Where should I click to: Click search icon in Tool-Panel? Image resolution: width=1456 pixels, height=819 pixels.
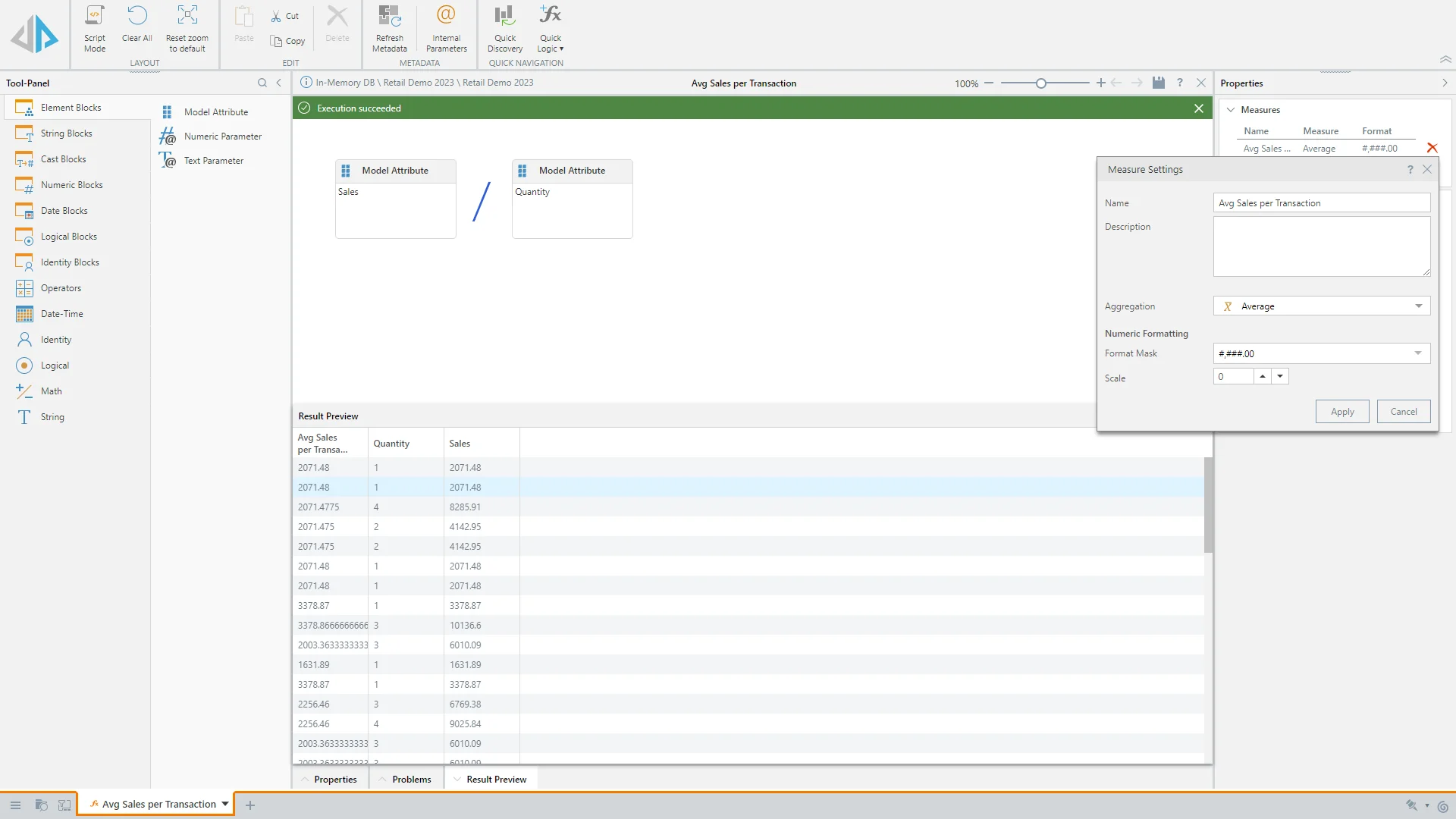tap(262, 83)
